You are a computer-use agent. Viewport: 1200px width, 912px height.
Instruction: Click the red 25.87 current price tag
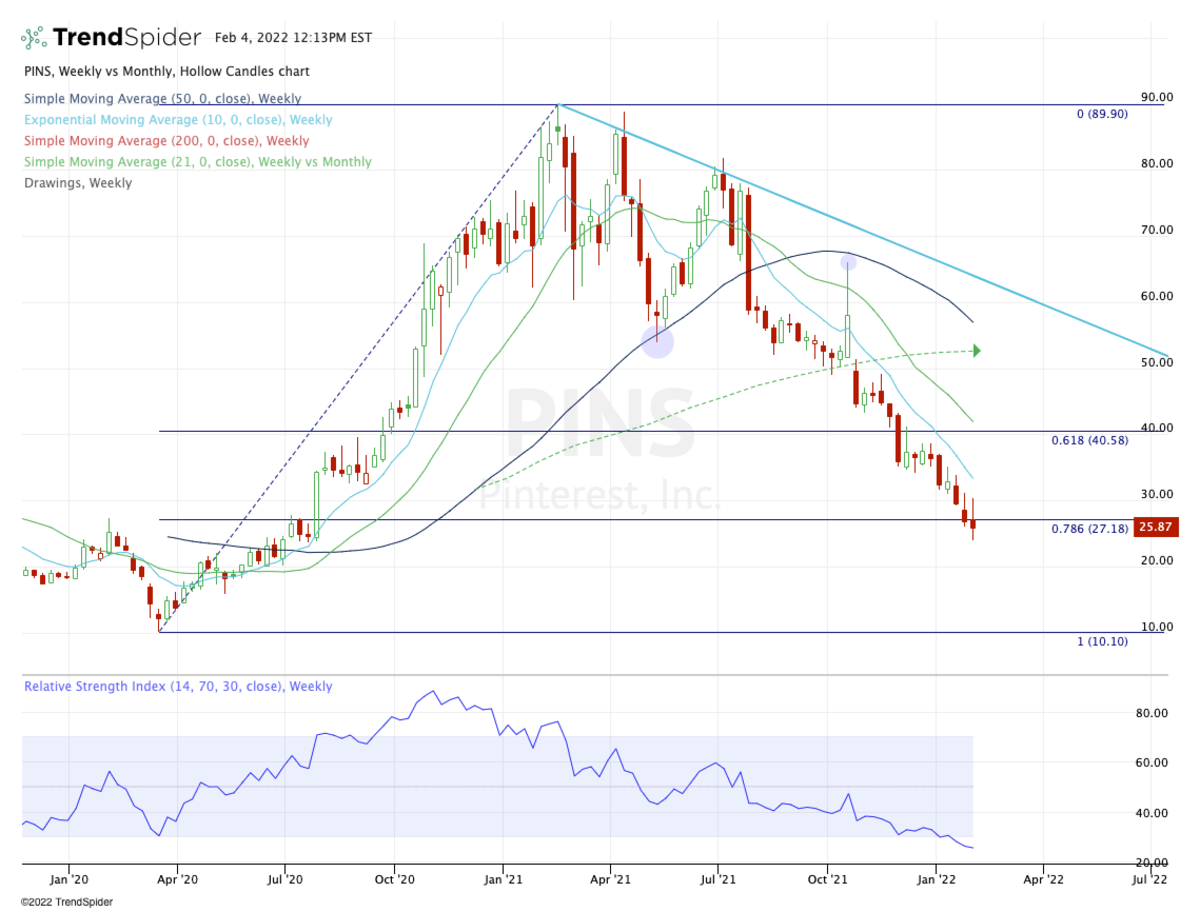coord(1157,527)
